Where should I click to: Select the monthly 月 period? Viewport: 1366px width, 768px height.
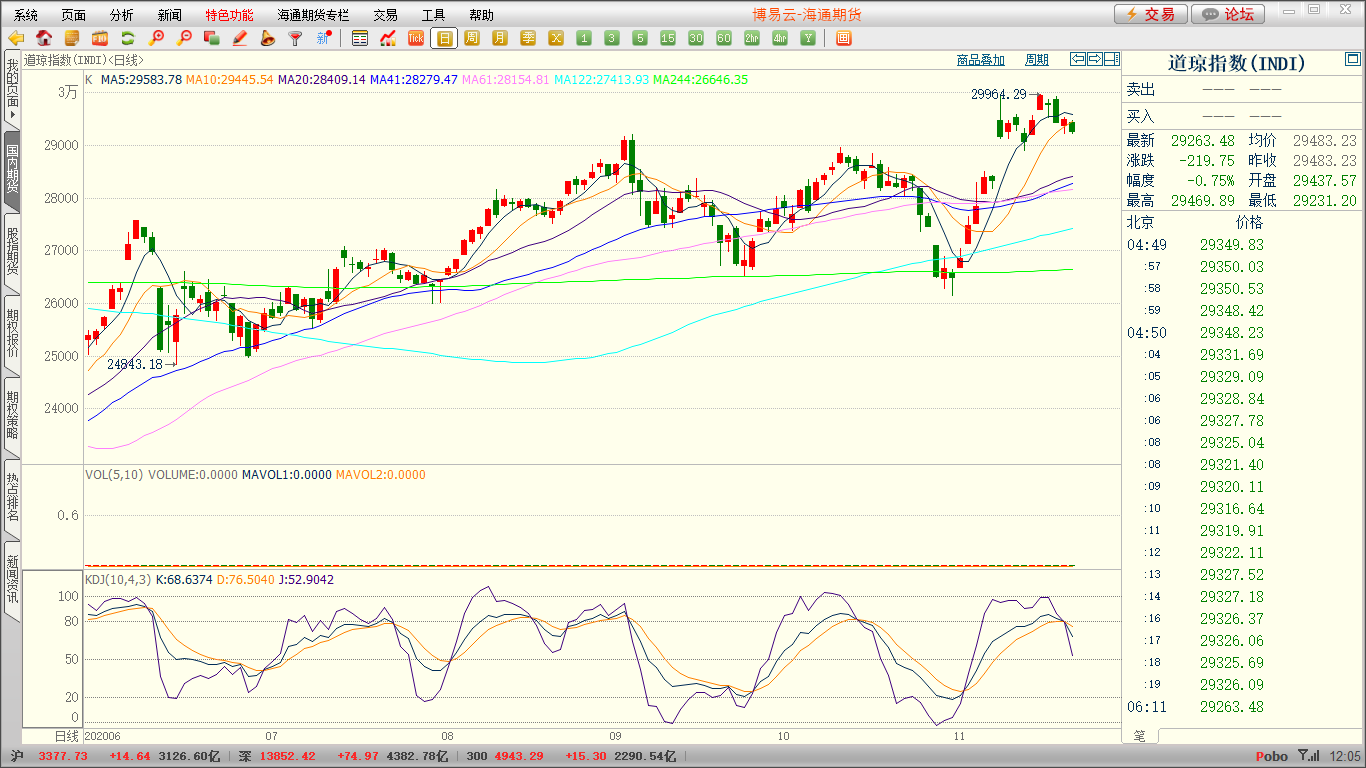(500, 39)
